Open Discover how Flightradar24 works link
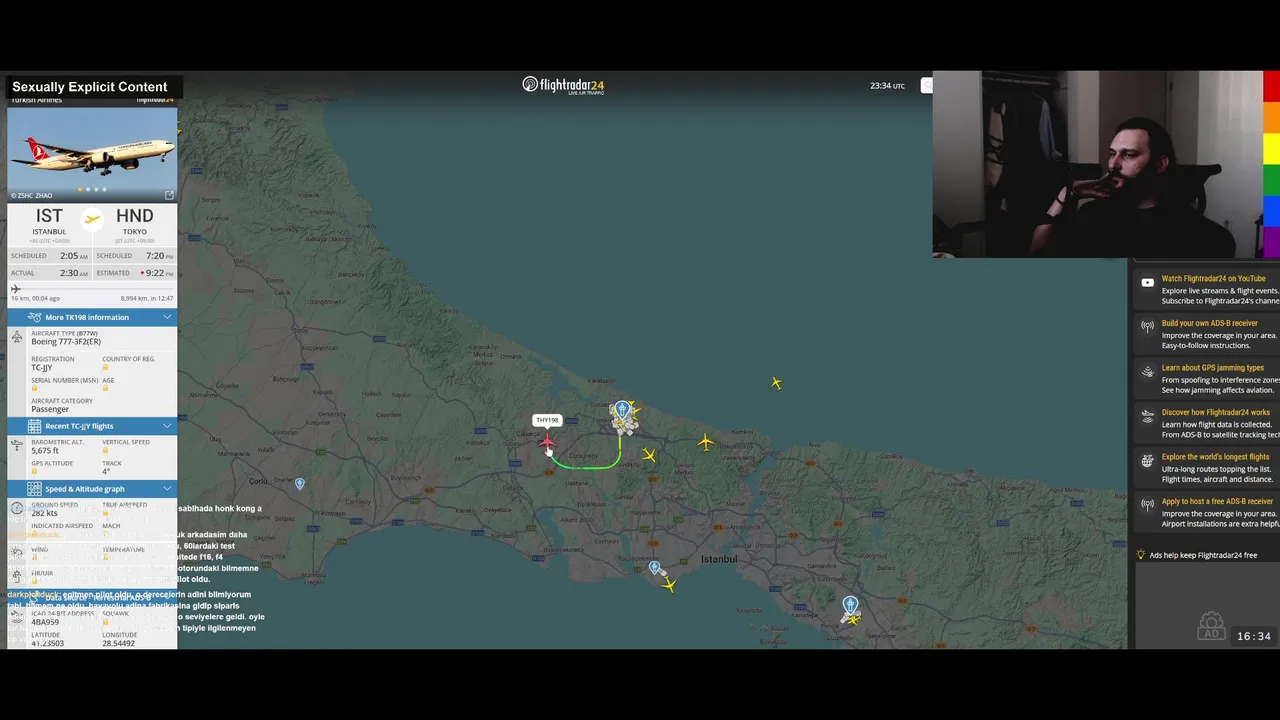 1215,412
